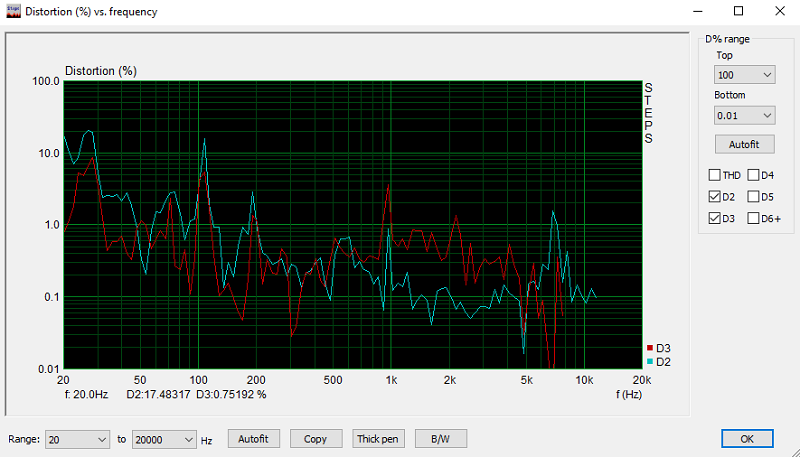Viewport: 800px width, 457px height.
Task: Click the D3:0.75192 % readout
Action: [x=231, y=395]
